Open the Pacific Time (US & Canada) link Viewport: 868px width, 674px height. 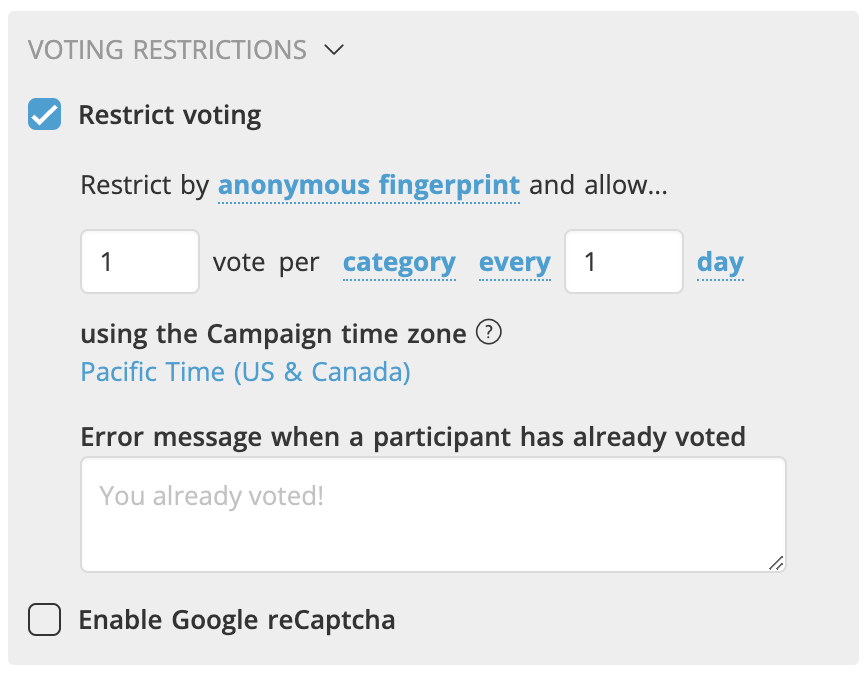(x=245, y=372)
